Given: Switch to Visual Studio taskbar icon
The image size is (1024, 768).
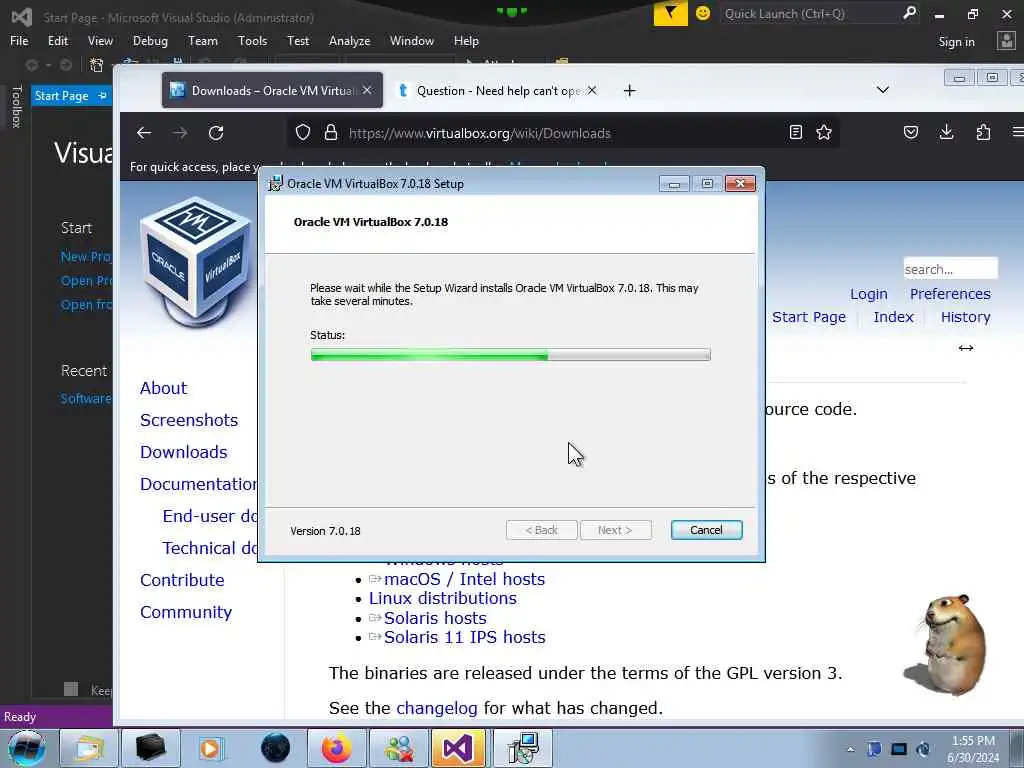Looking at the screenshot, I should pos(459,748).
